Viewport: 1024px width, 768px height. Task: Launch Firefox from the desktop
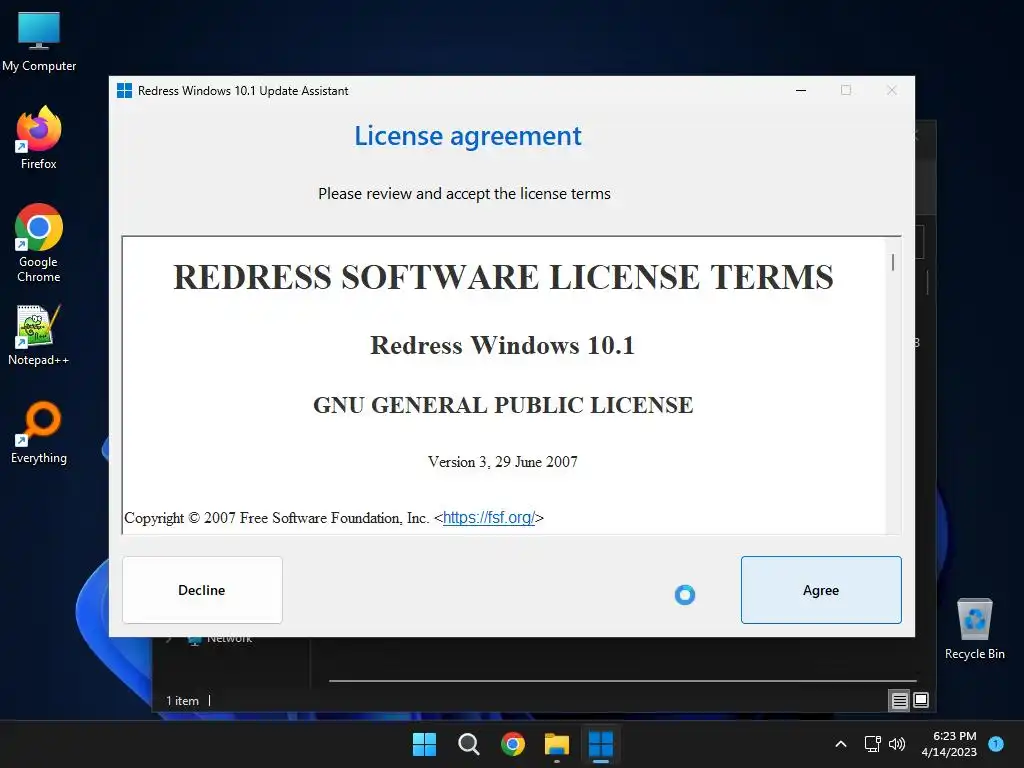pyautogui.click(x=39, y=138)
